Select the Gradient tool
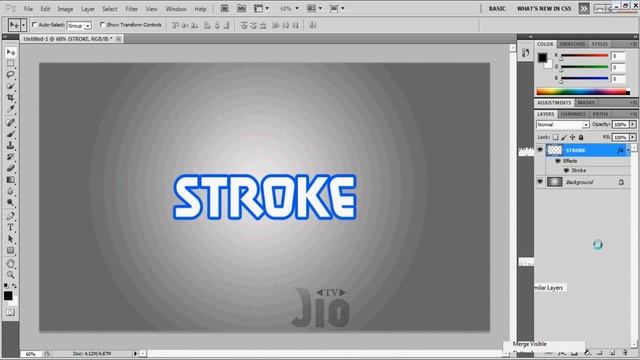640x360 pixels. [11, 180]
